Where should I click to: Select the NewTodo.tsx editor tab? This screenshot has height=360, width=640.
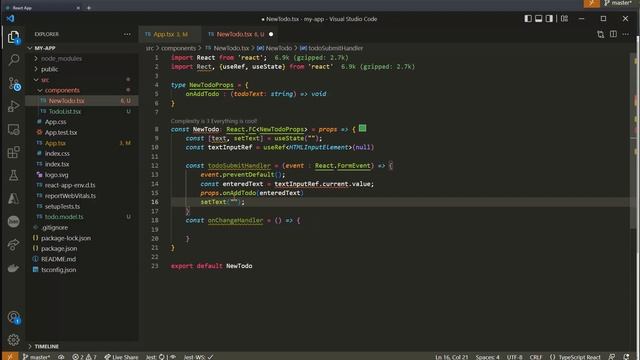(x=239, y=34)
